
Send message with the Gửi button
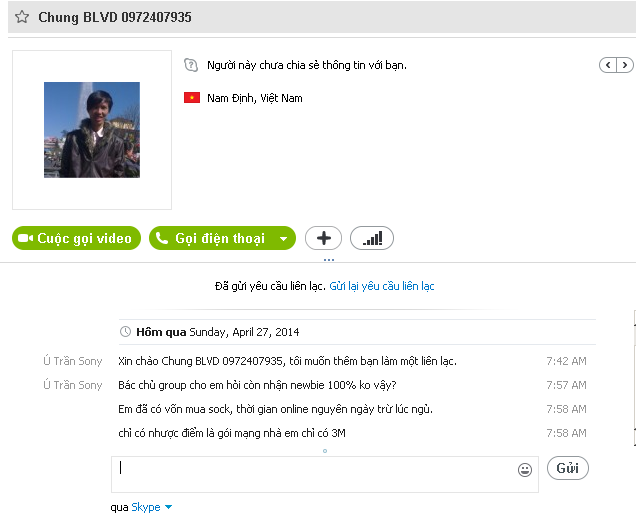point(567,468)
